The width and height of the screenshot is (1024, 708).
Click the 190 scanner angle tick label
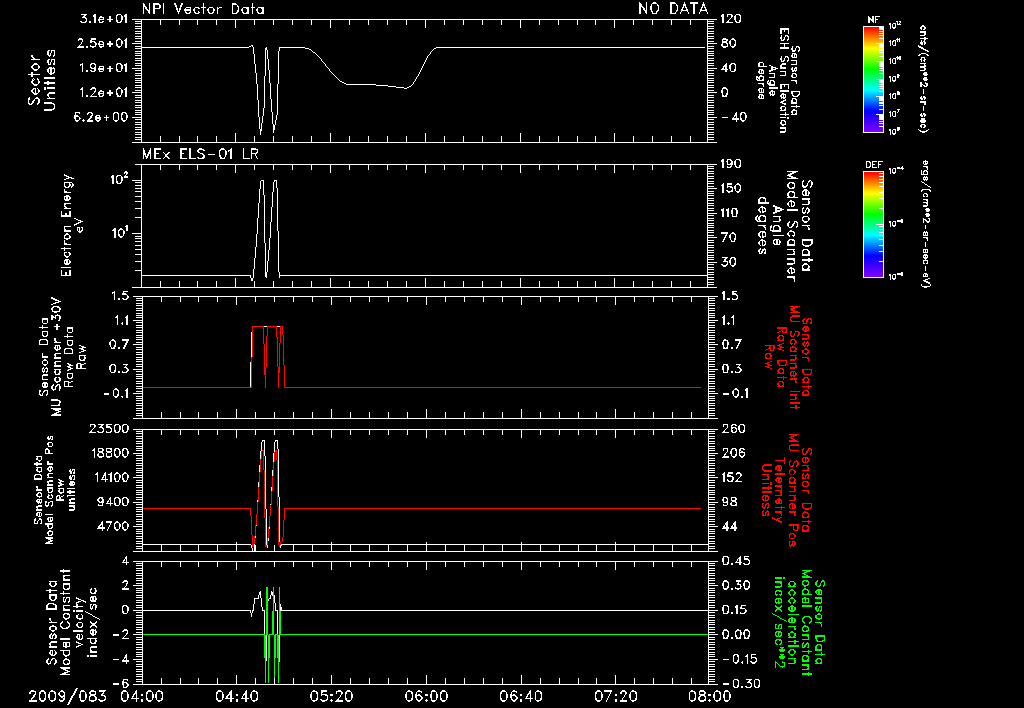(731, 164)
